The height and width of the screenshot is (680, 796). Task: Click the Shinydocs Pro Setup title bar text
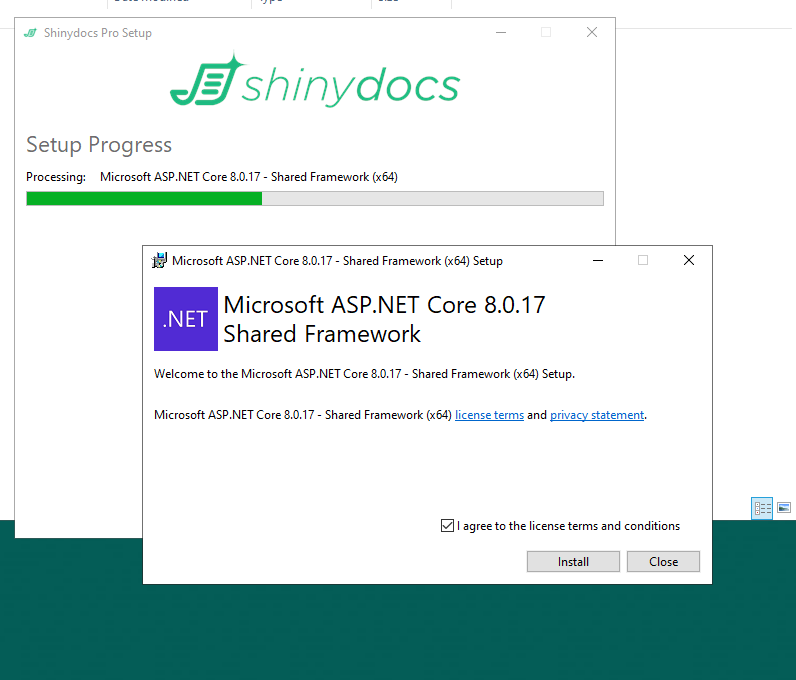(x=98, y=33)
